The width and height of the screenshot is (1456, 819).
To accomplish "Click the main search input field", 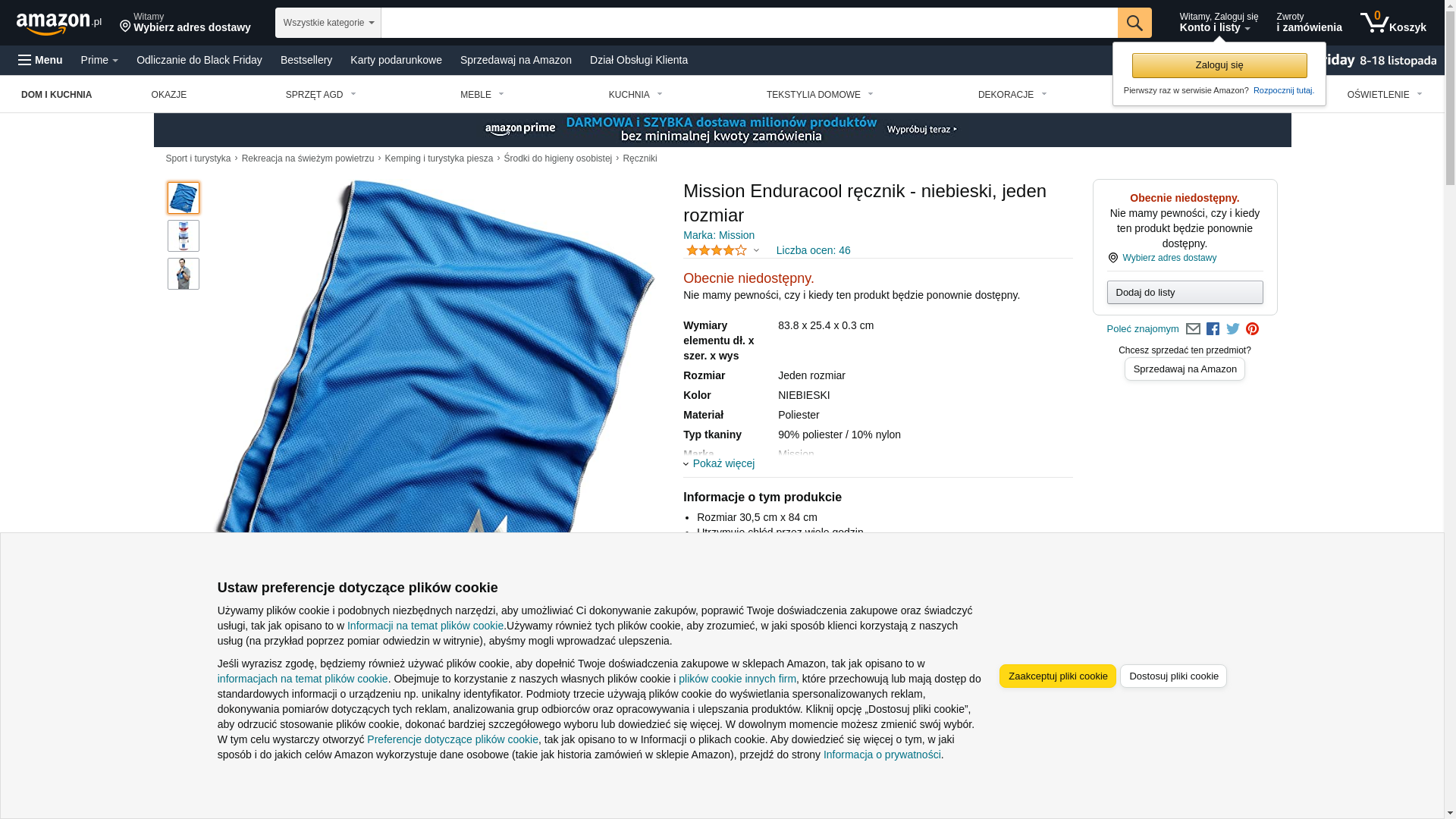I will click(749, 23).
